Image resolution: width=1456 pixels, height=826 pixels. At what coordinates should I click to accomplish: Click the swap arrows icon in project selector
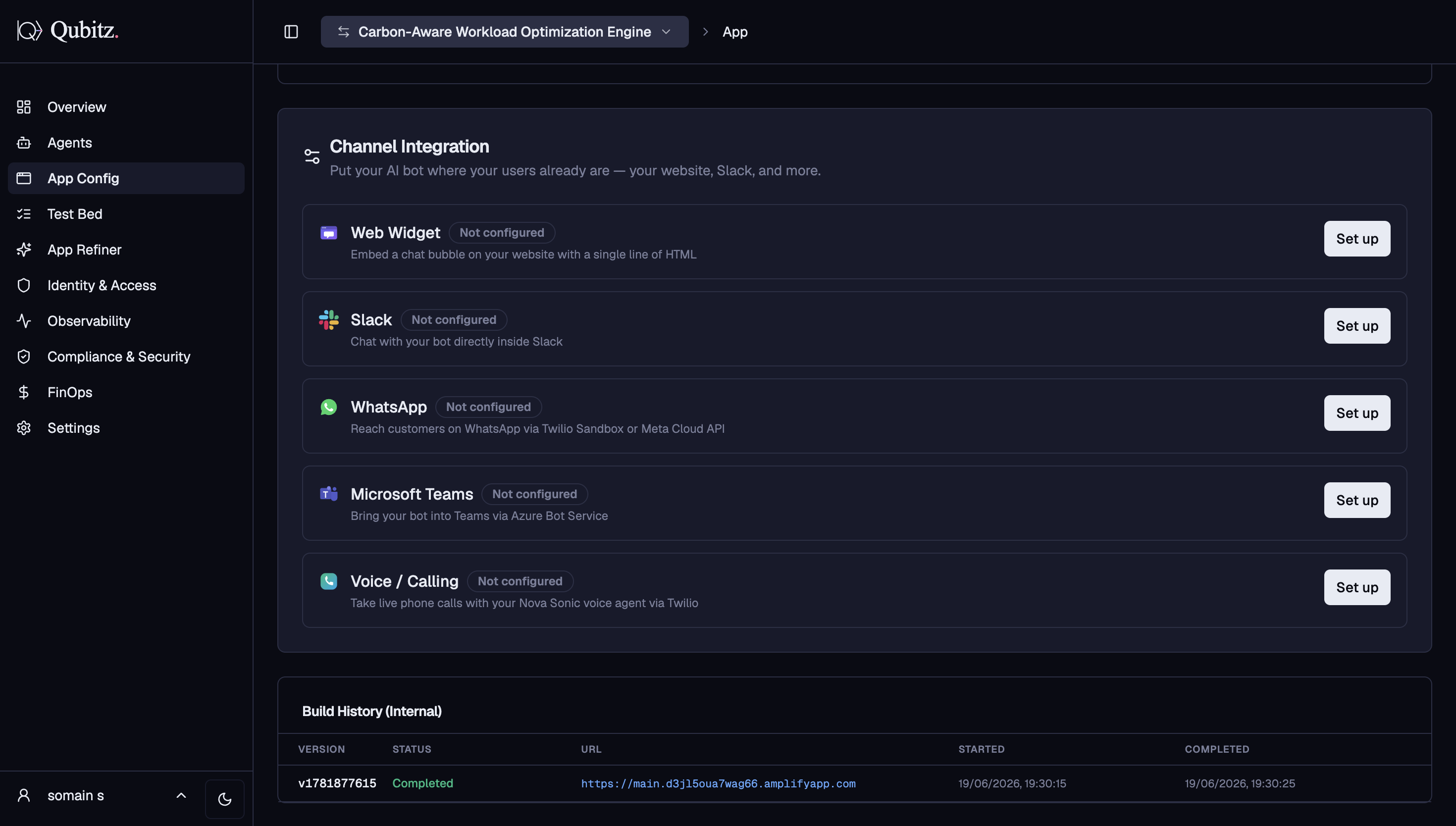point(343,32)
